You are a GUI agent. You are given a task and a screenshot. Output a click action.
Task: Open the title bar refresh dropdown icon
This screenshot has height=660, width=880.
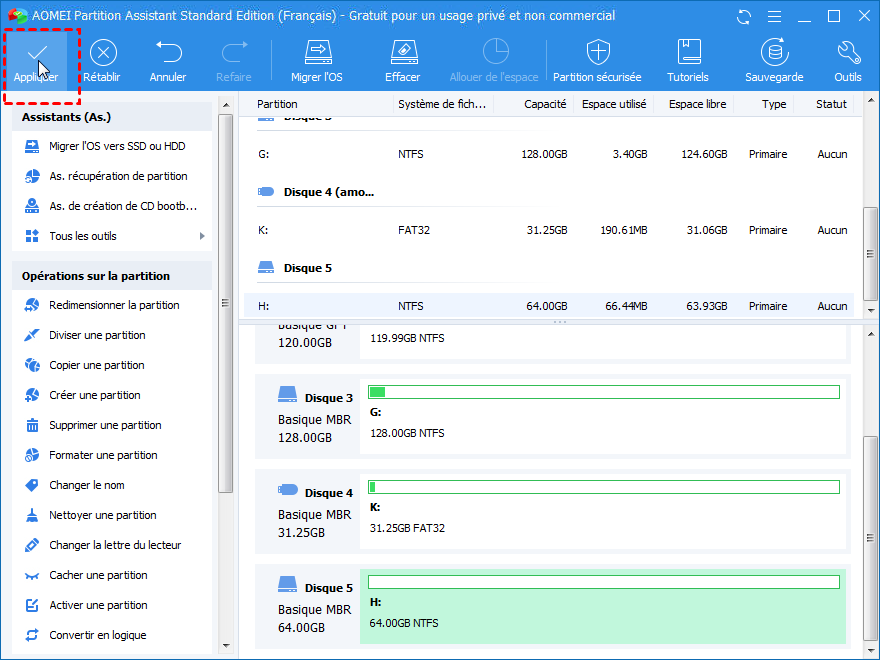[x=744, y=16]
